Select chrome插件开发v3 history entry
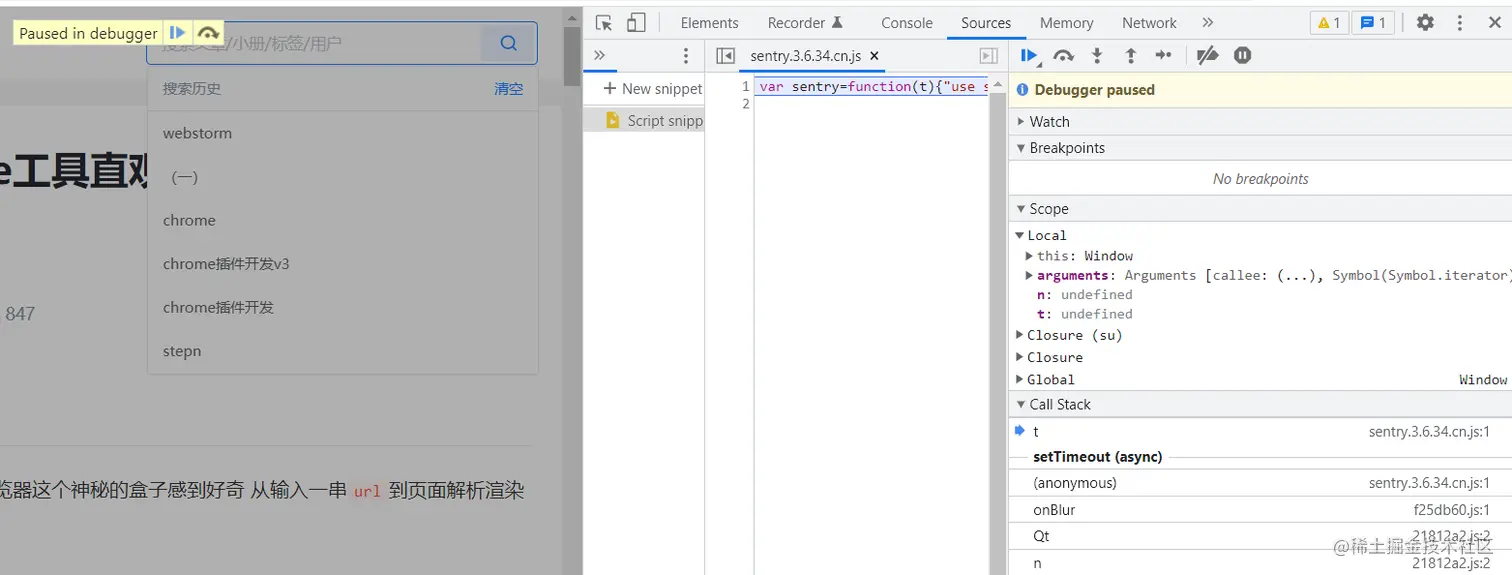Viewport: 1512px width, 575px height. pyautogui.click(x=342, y=264)
